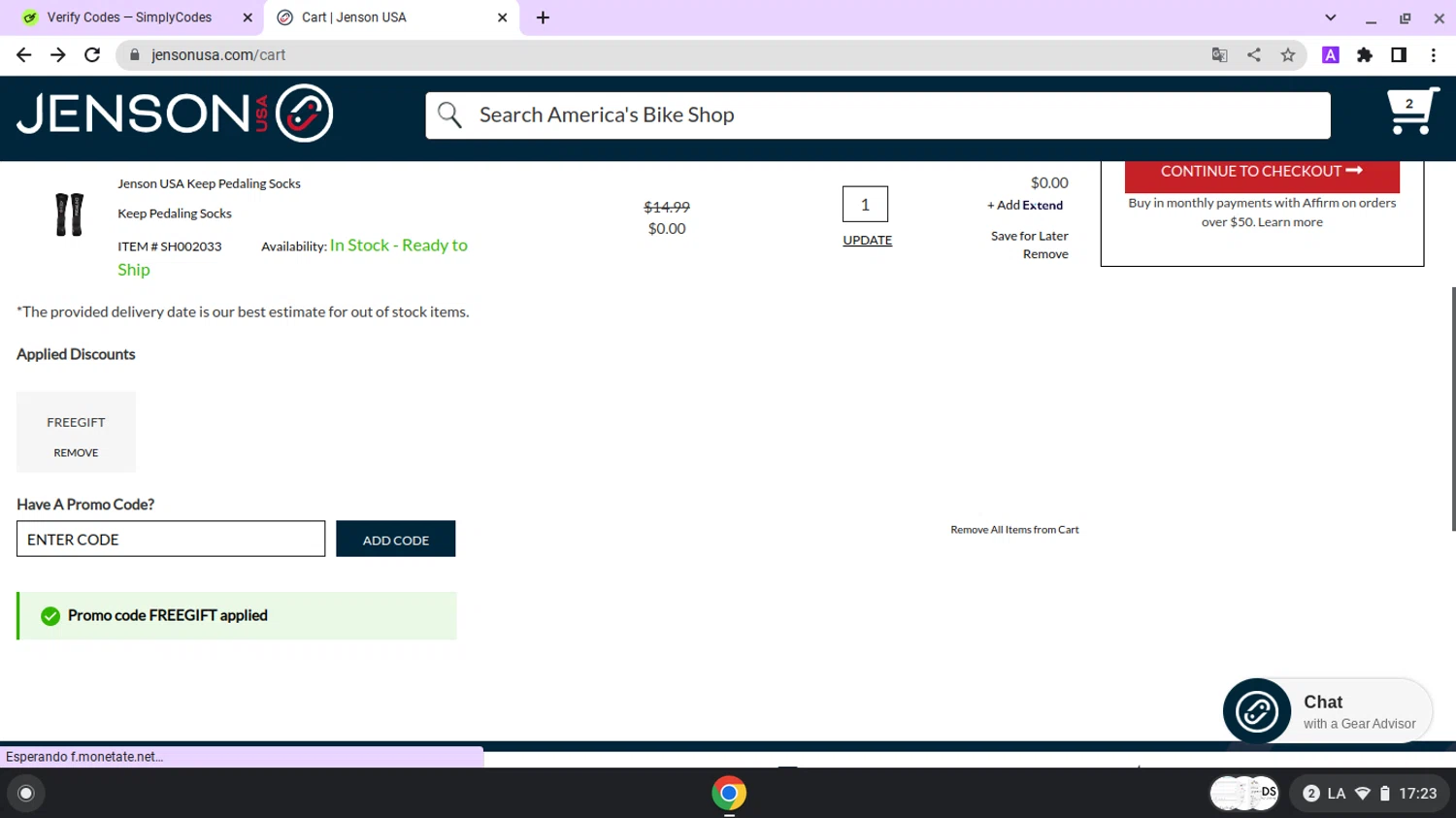Share this page icon
1456x818 pixels.
click(x=1254, y=55)
